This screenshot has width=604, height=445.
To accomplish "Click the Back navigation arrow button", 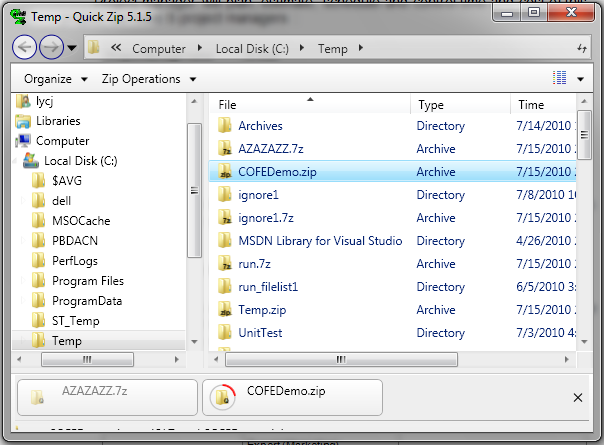I will 26,47.
